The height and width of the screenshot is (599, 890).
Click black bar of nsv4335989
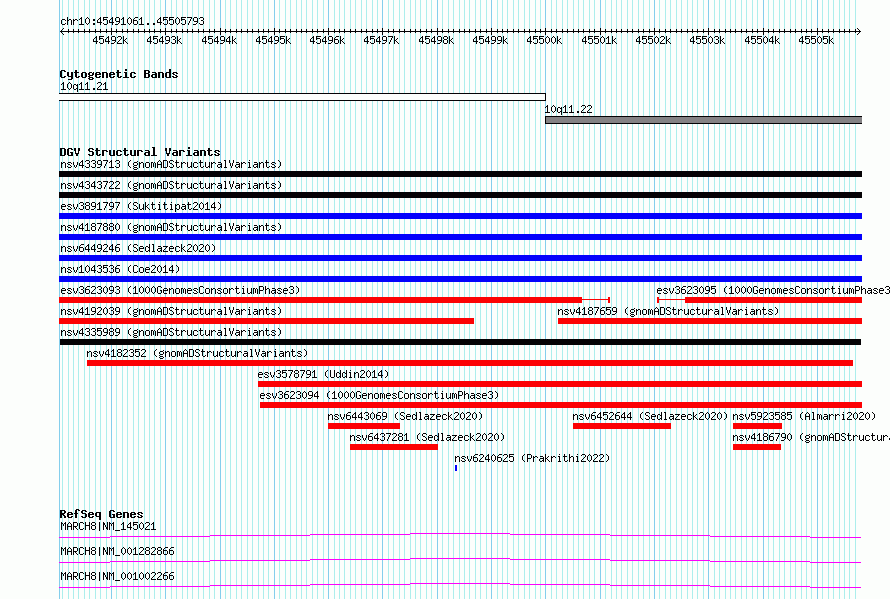tap(460, 342)
